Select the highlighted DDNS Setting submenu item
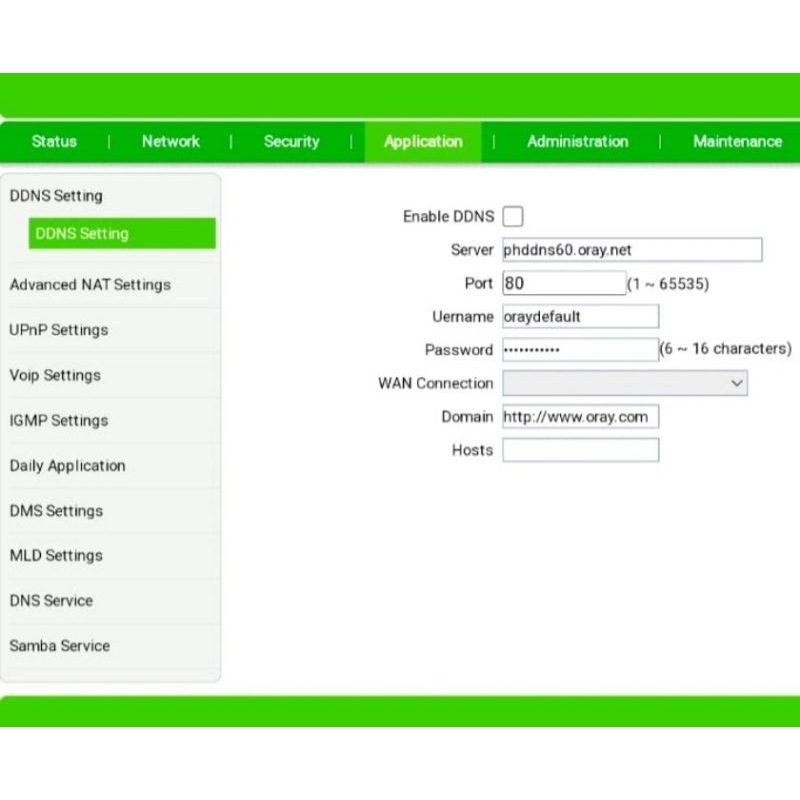The width and height of the screenshot is (800, 800). 121,234
